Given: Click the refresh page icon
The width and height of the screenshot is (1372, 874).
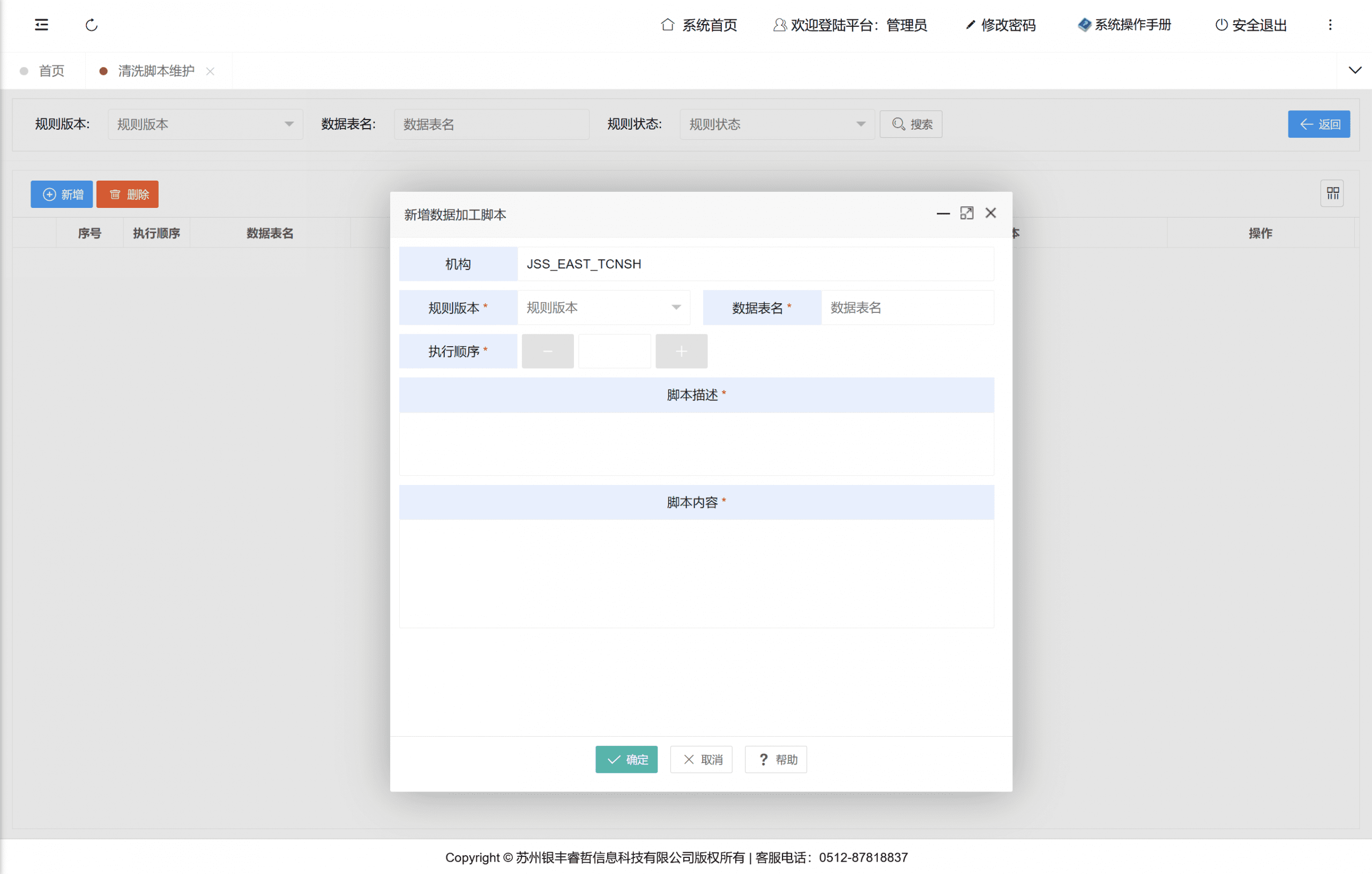Looking at the screenshot, I should pos(92,25).
